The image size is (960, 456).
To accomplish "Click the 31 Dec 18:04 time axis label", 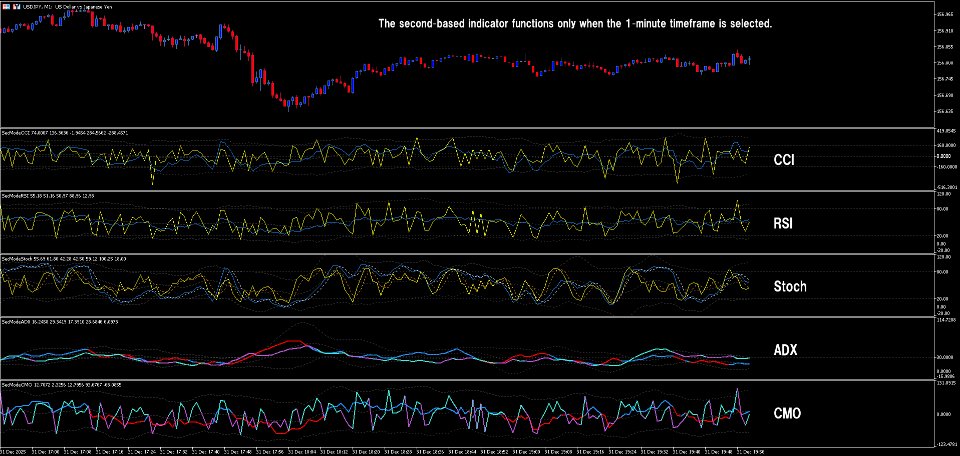I will click(x=304, y=452).
